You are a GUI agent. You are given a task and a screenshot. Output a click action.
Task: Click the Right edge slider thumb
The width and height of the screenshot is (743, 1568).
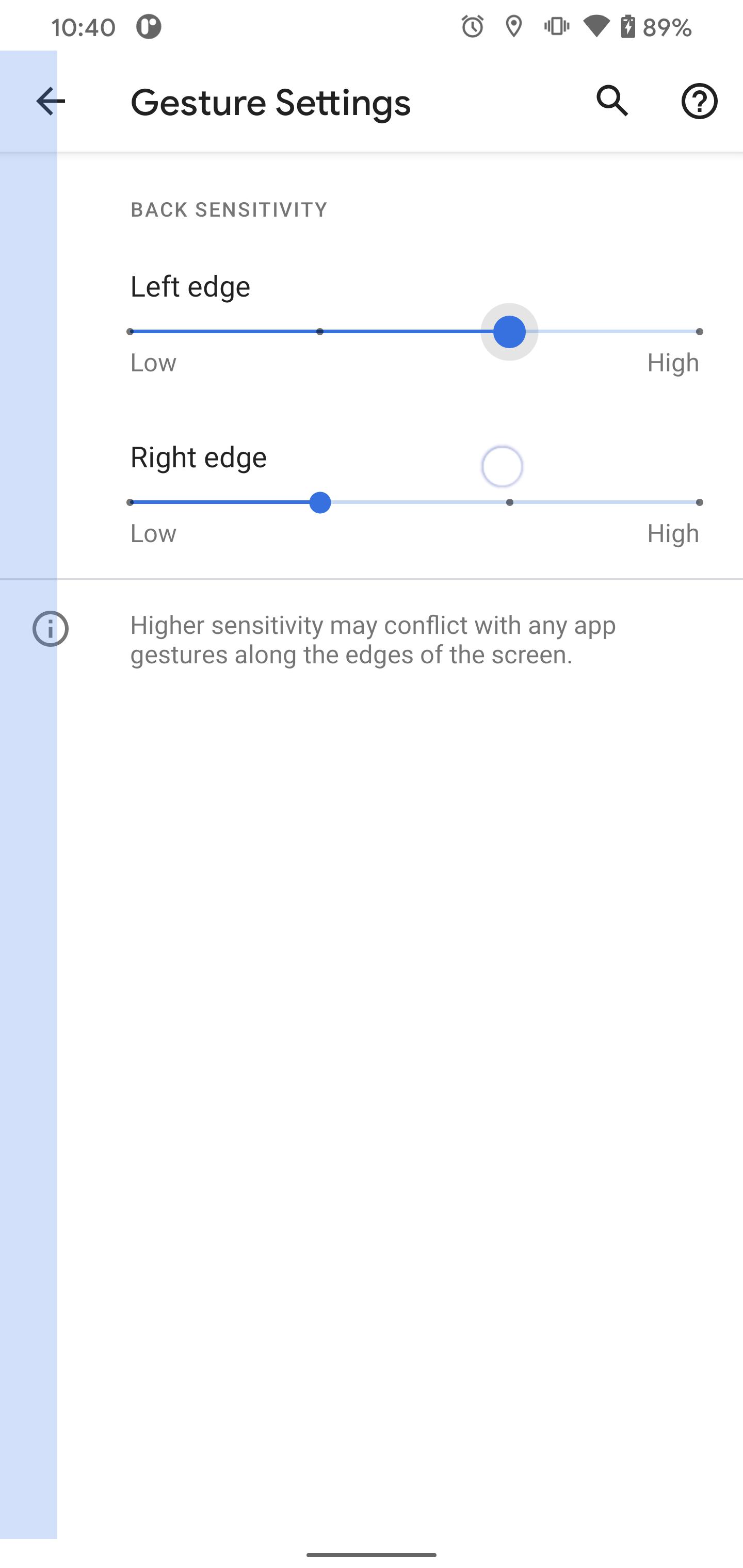320,503
